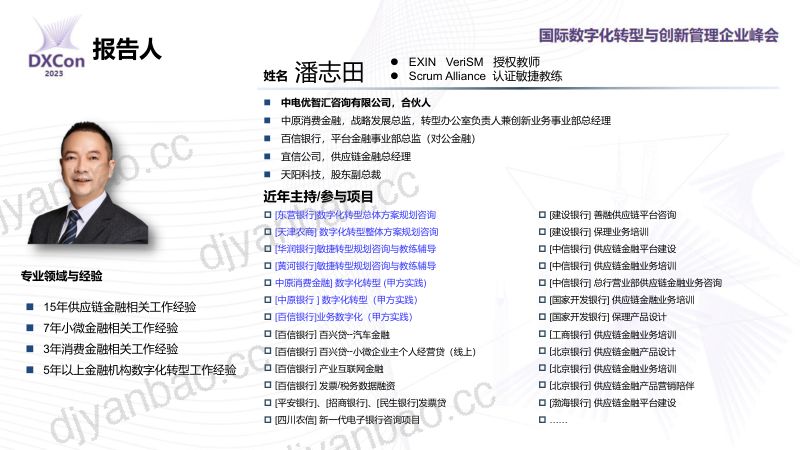The image size is (800, 450).
Task: Select [建设银行] 保理业务培训
Action: [599, 232]
